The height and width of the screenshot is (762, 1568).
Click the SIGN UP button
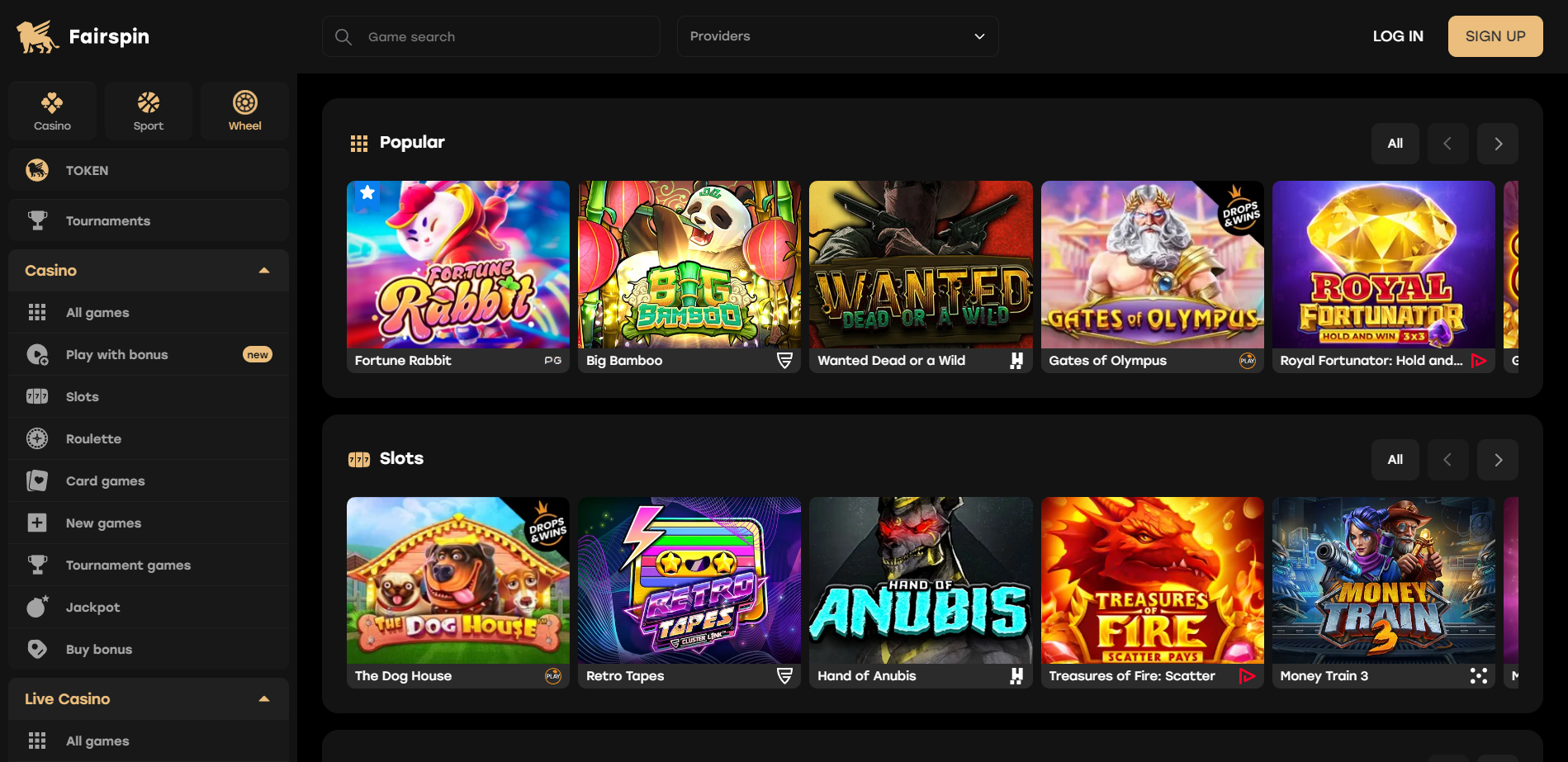[1495, 36]
